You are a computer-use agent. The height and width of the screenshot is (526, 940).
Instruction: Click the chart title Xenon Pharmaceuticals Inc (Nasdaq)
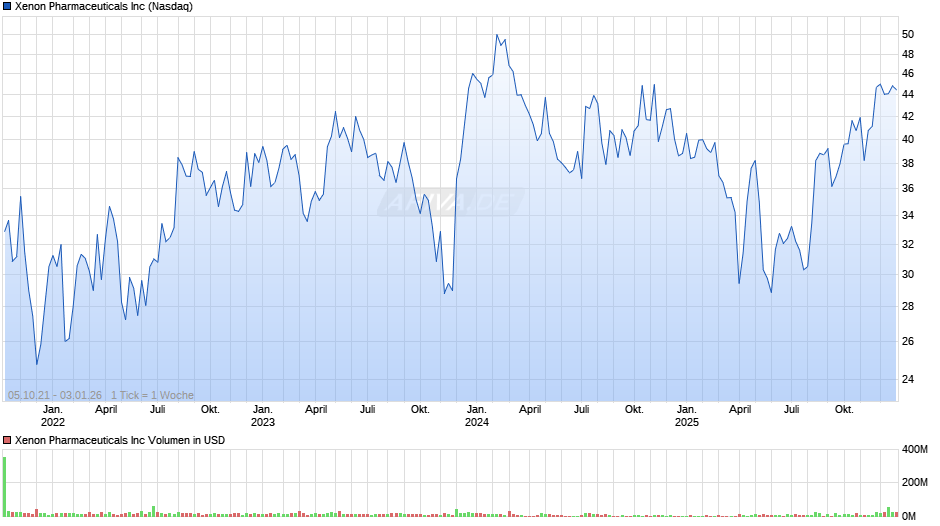[104, 7]
